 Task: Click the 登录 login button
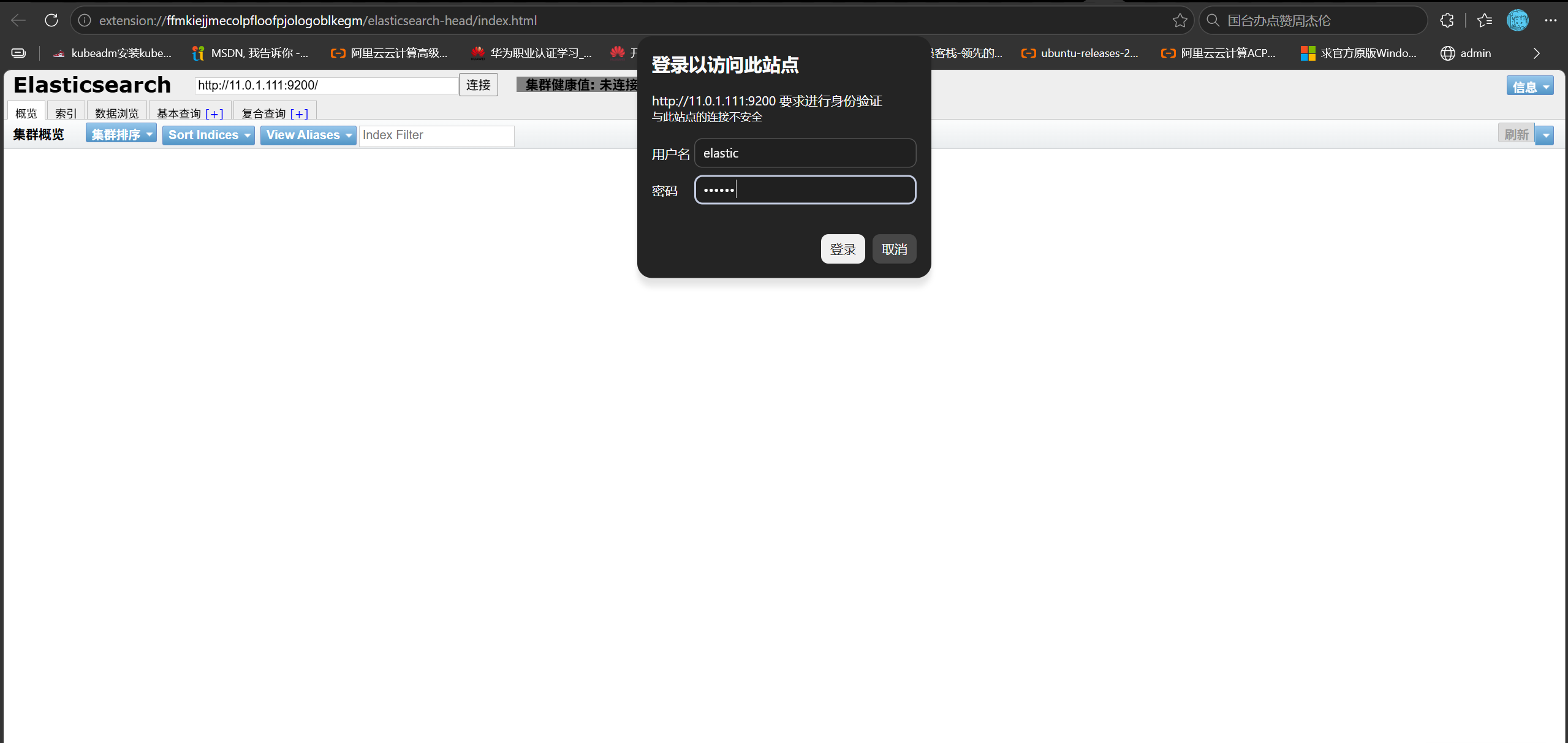coord(843,249)
